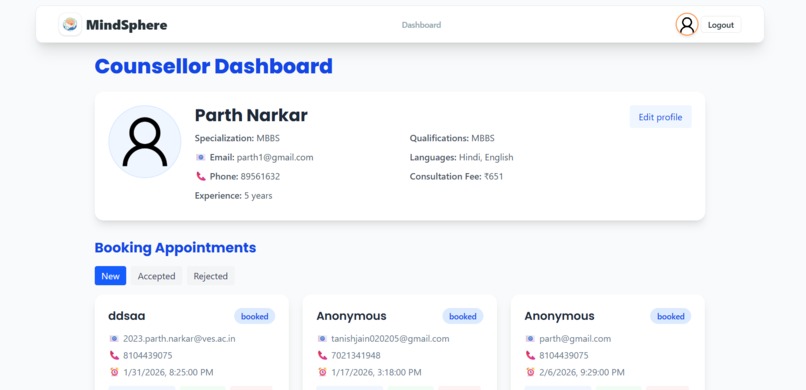Click email icon beside tanishjain020205@gmail.com
Image resolution: width=806 pixels, height=390 pixels.
click(x=322, y=339)
